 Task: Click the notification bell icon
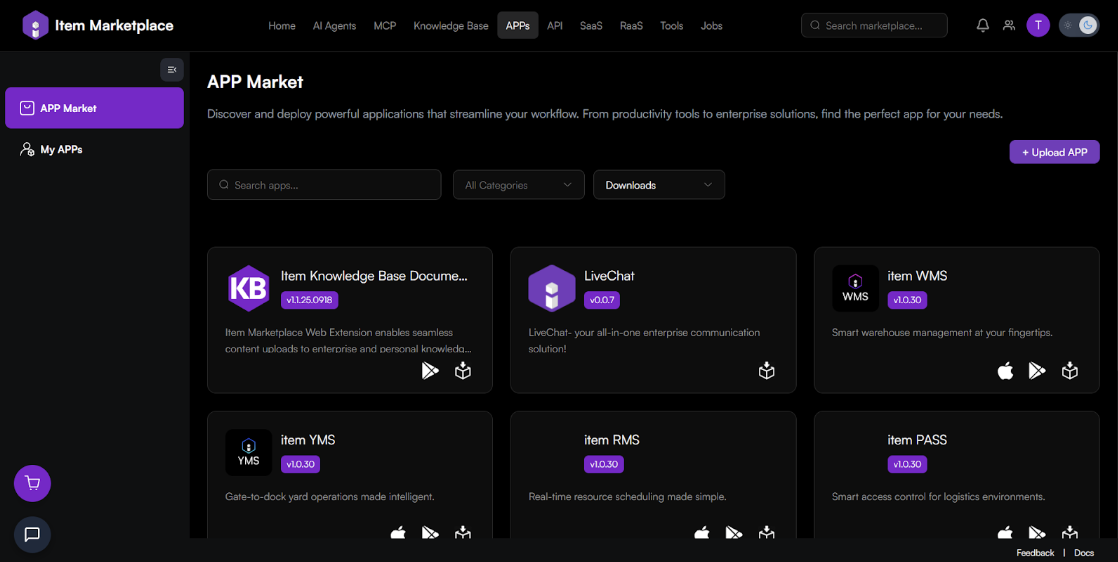point(982,26)
